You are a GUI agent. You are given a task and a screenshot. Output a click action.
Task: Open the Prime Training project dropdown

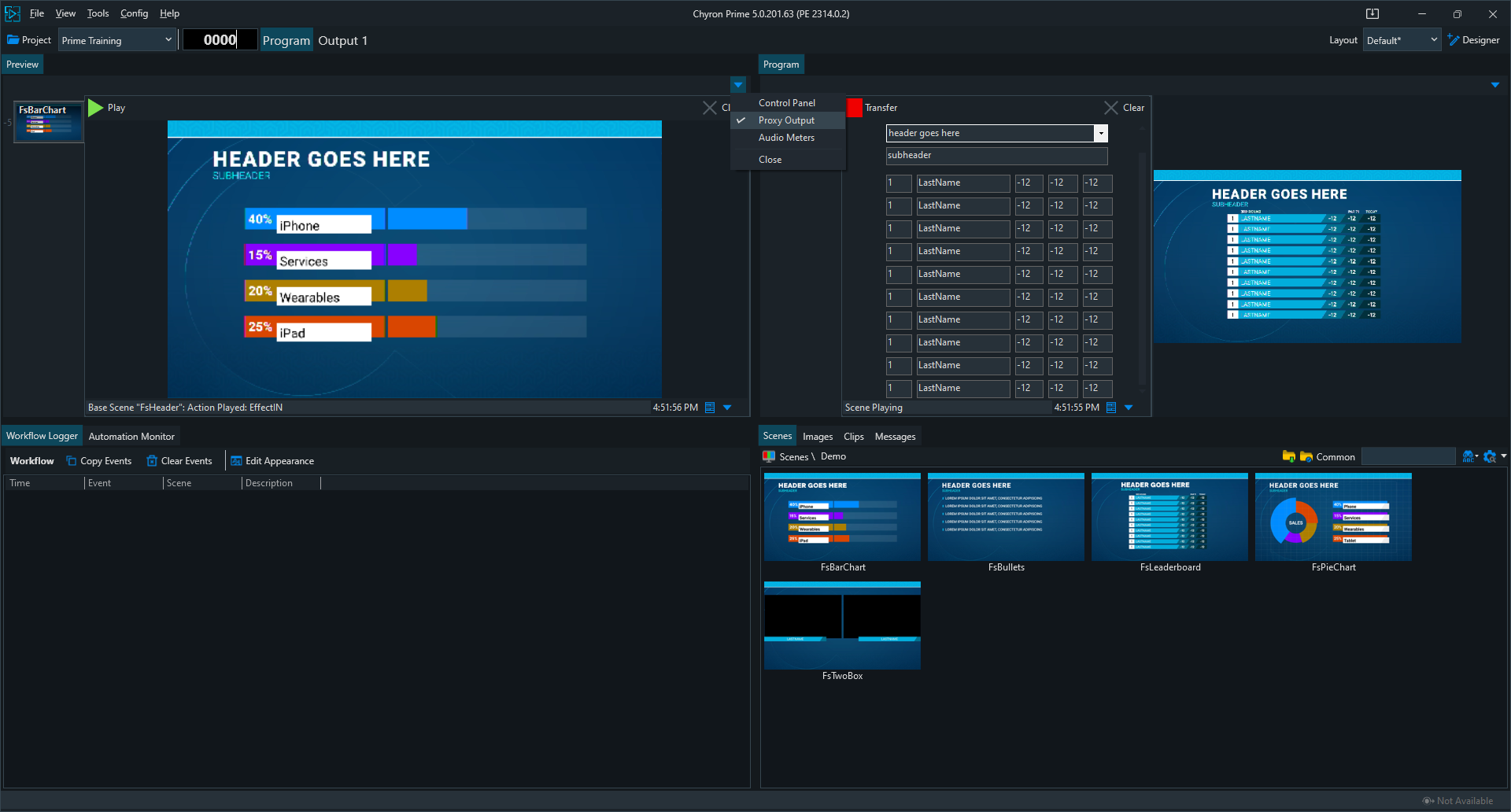(116, 40)
